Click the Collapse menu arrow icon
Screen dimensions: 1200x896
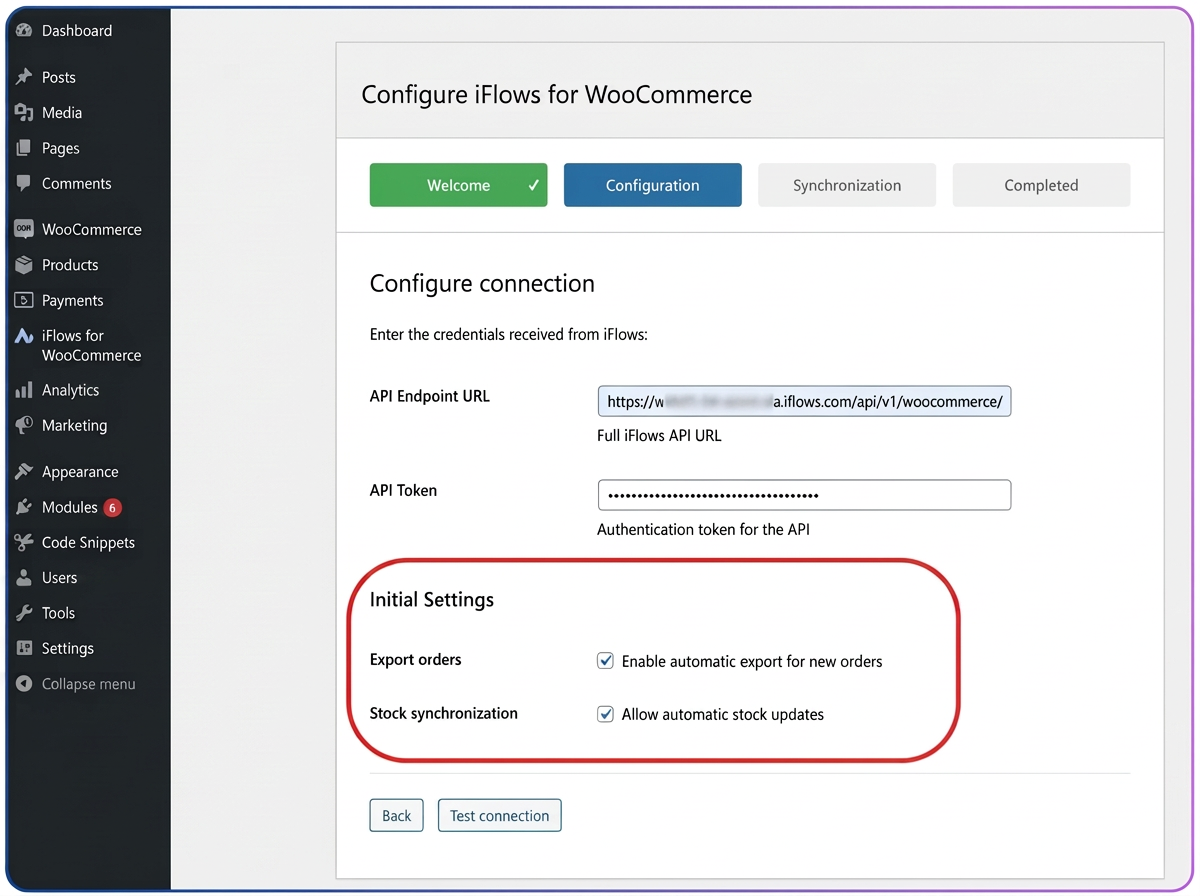pyautogui.click(x=24, y=684)
